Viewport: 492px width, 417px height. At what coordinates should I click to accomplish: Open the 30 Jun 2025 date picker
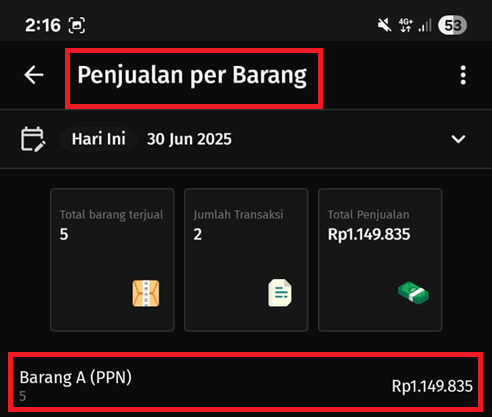pos(189,139)
